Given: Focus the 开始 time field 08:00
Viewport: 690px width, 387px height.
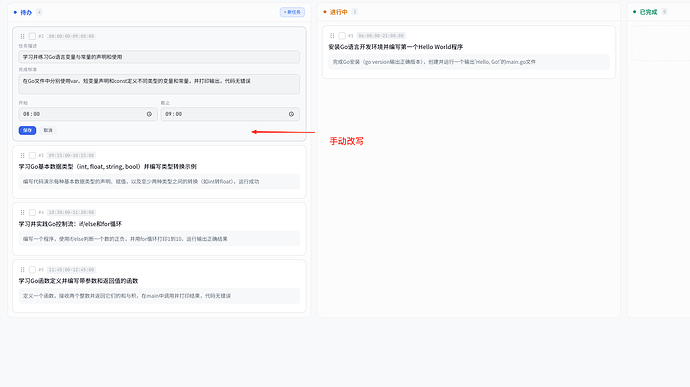Looking at the screenshot, I should 88,114.
